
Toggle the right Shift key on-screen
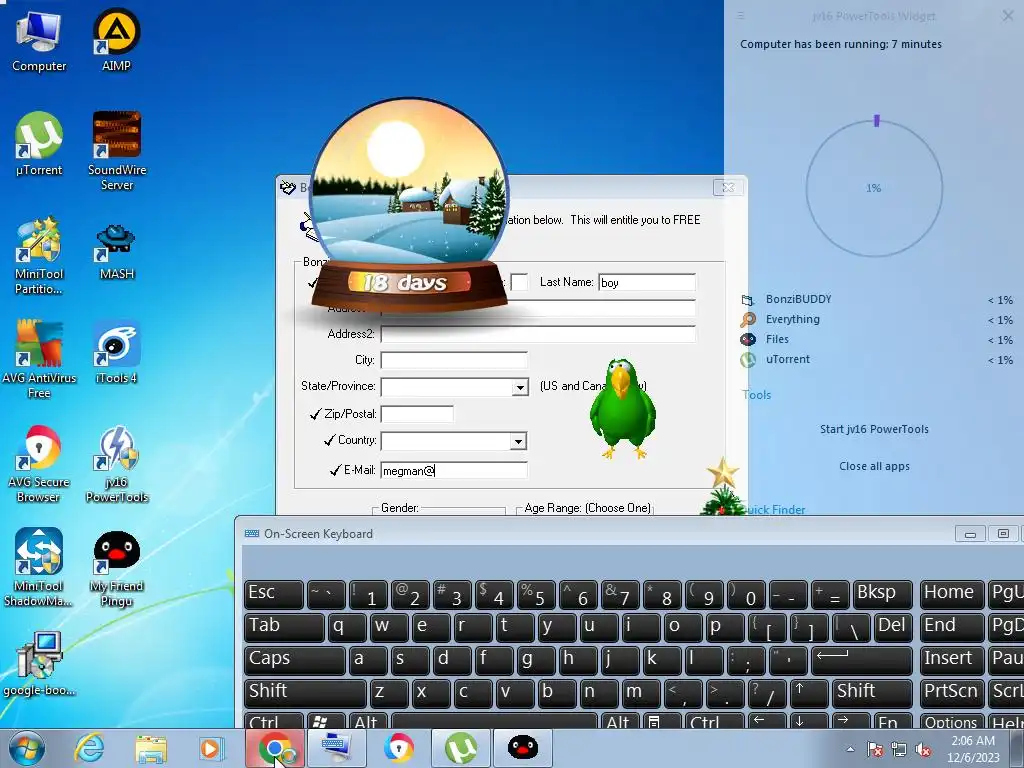pos(871,692)
